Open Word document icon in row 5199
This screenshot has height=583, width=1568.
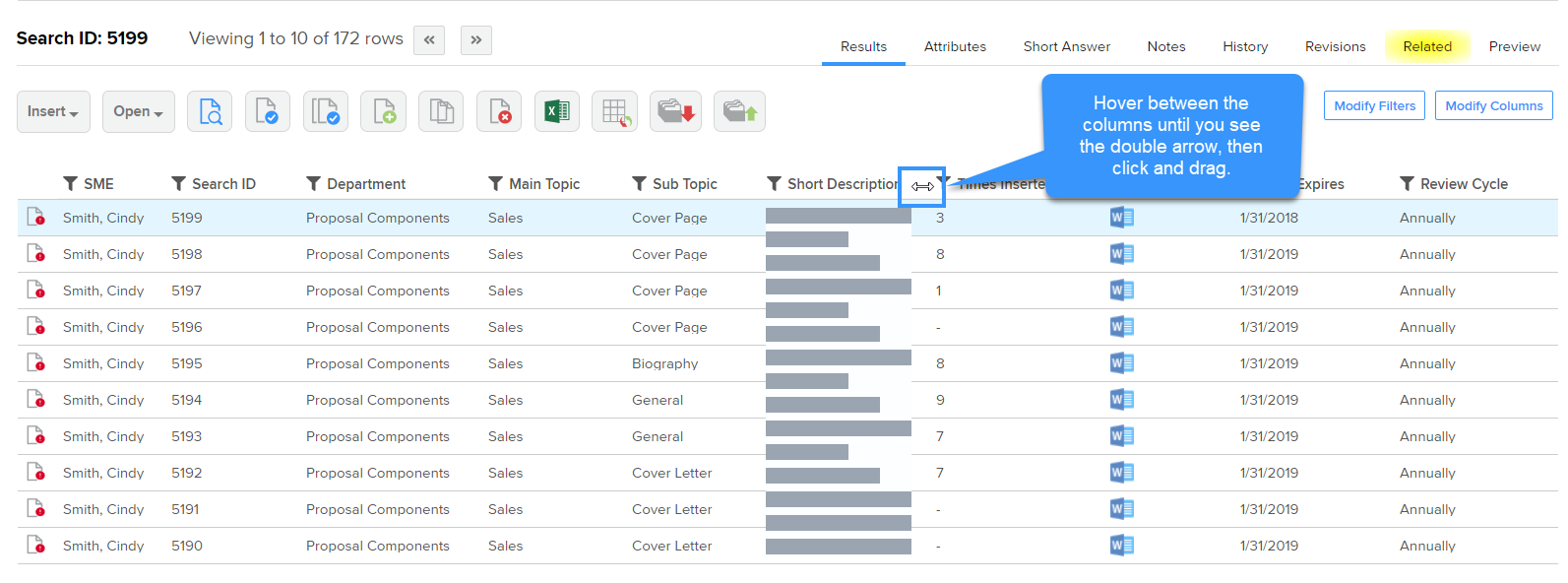point(1121,218)
